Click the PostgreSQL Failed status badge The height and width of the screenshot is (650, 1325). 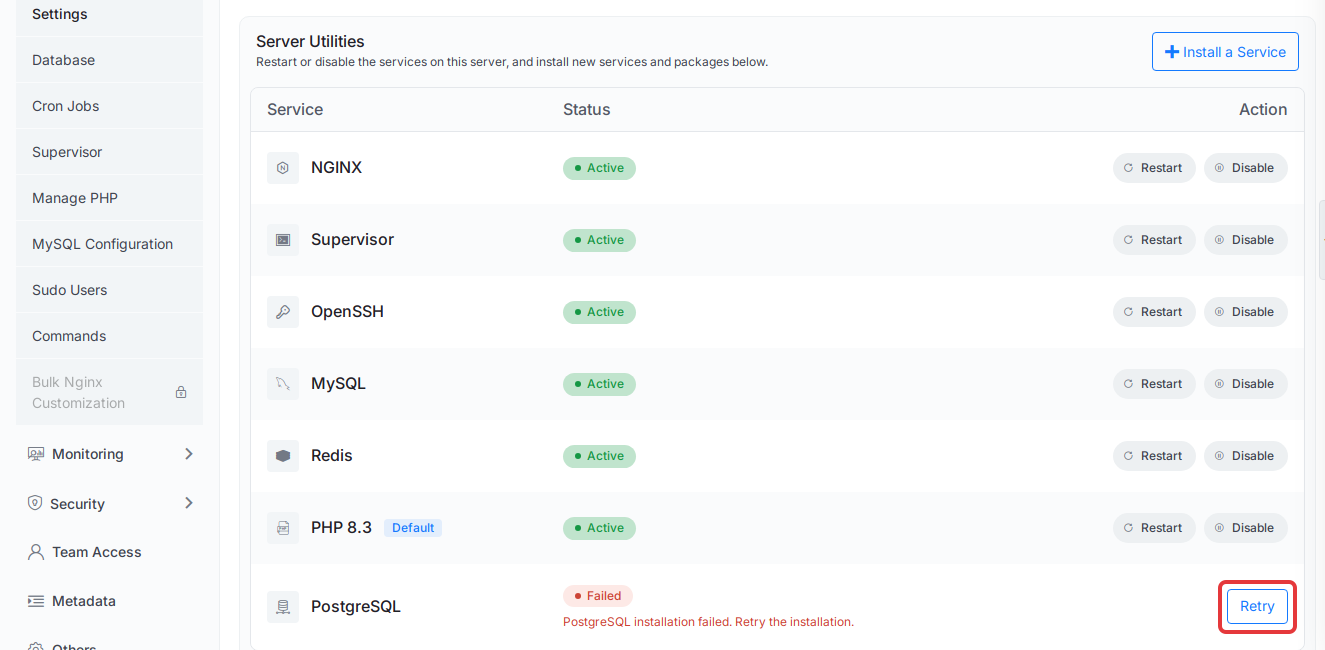point(598,596)
